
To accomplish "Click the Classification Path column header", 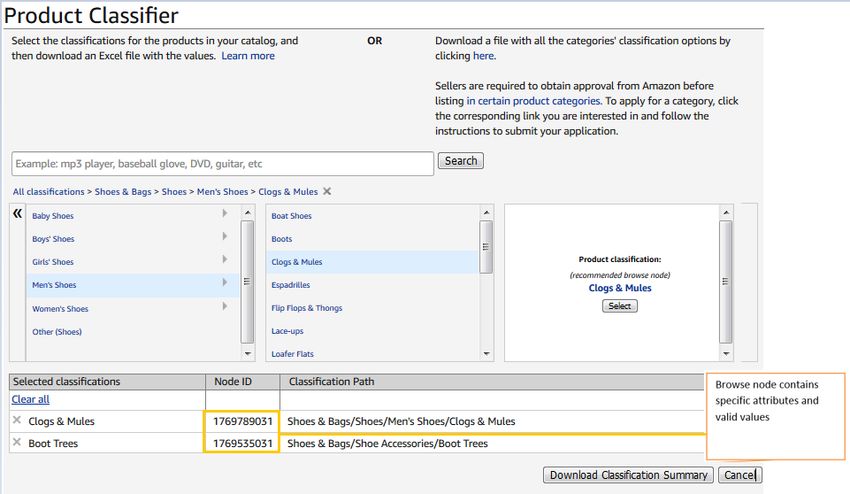I will (492, 382).
